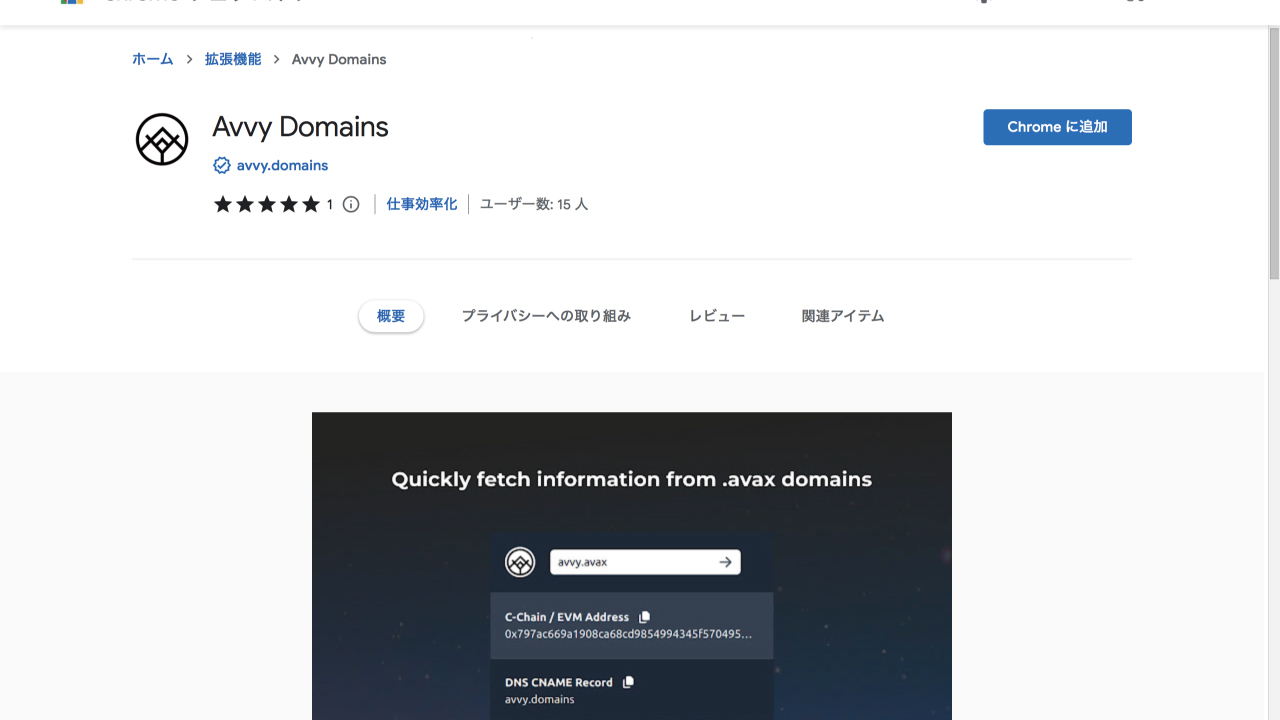Click copy icon next to DNS CNAME Record
1280x720 pixels.
pos(628,682)
